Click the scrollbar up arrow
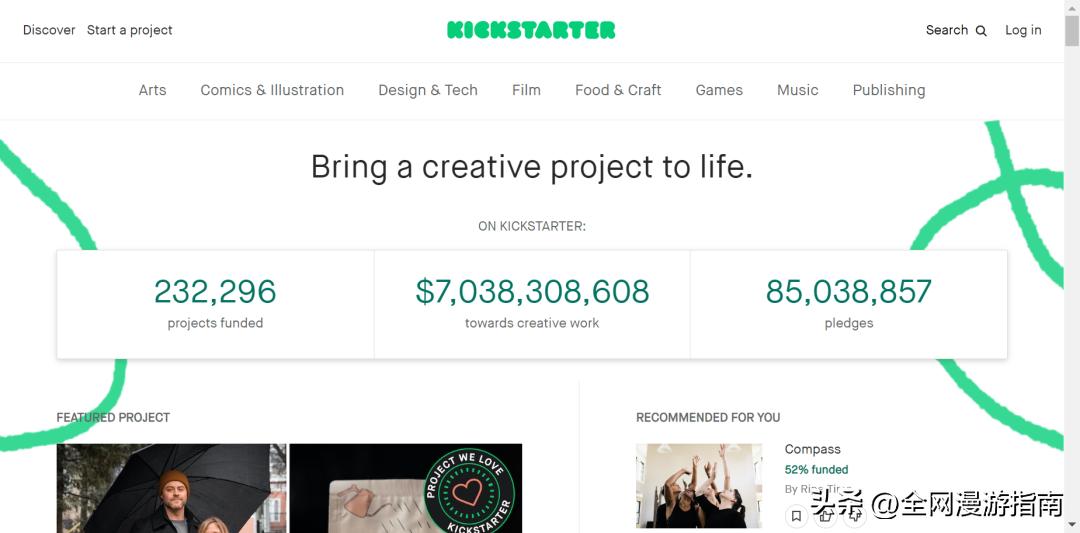Viewport: 1080px width, 533px height. 1072,8
